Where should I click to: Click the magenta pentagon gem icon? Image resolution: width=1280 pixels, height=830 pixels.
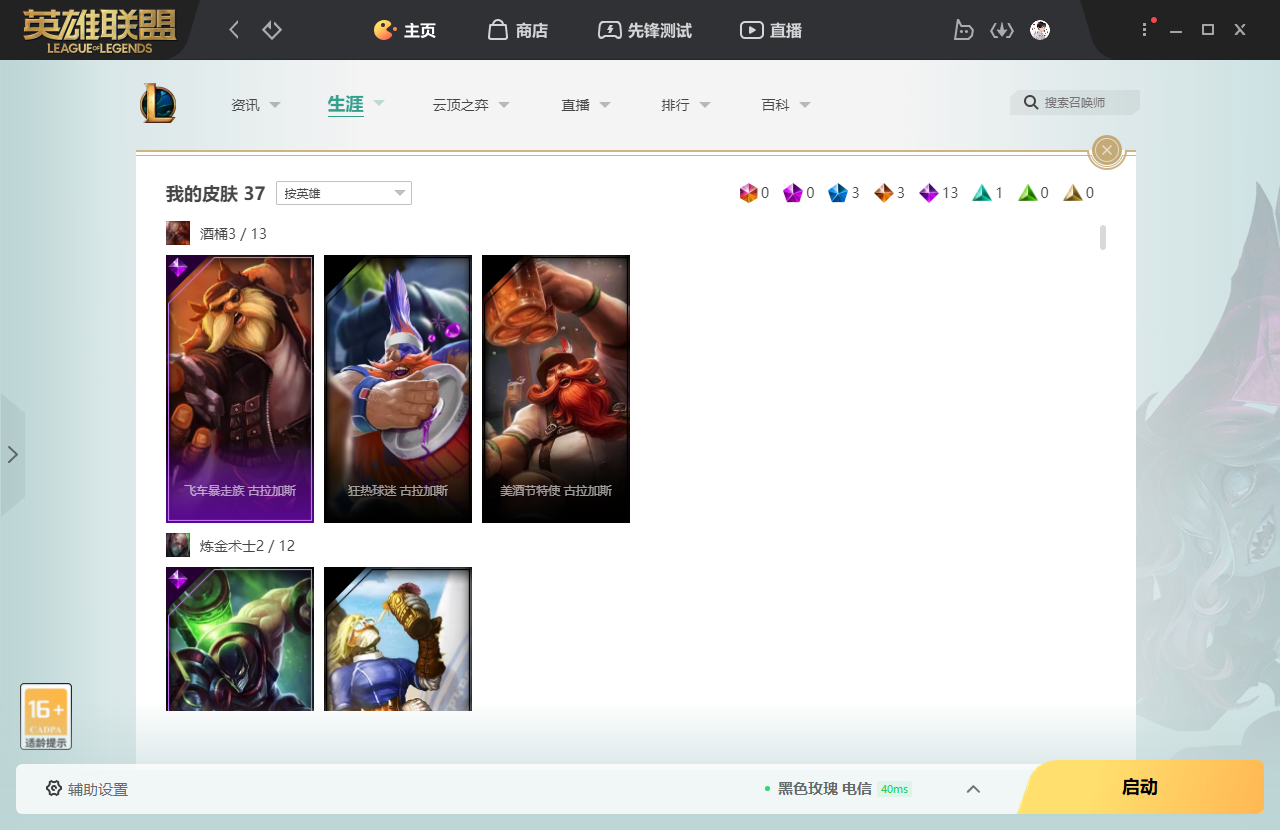(x=793, y=193)
